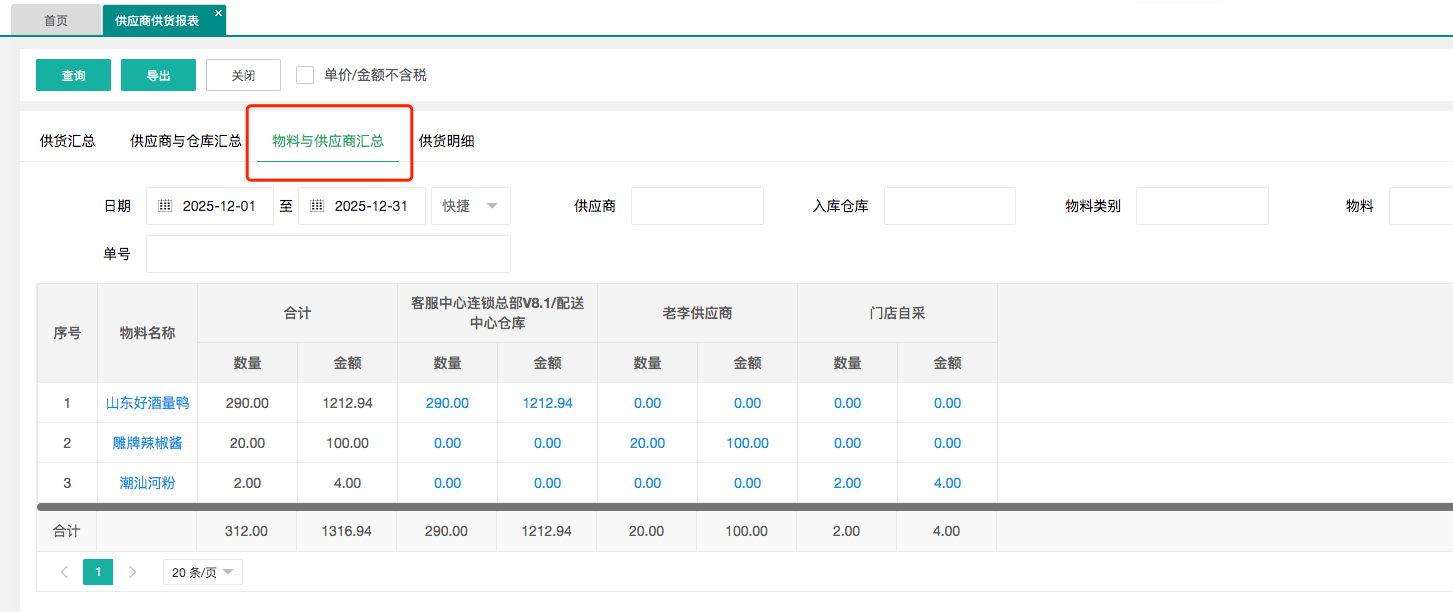Click the 单号 input field
The image size is (1453, 612).
click(x=328, y=254)
